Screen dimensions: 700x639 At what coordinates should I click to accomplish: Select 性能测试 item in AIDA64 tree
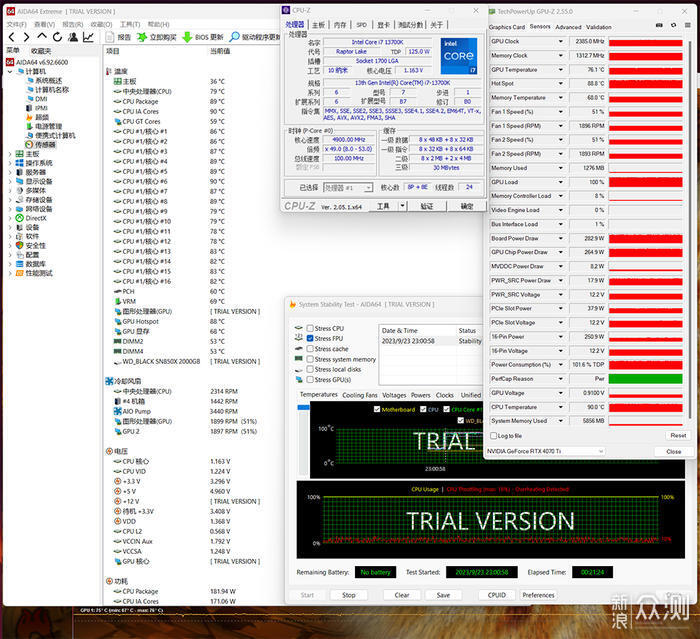click(34, 273)
